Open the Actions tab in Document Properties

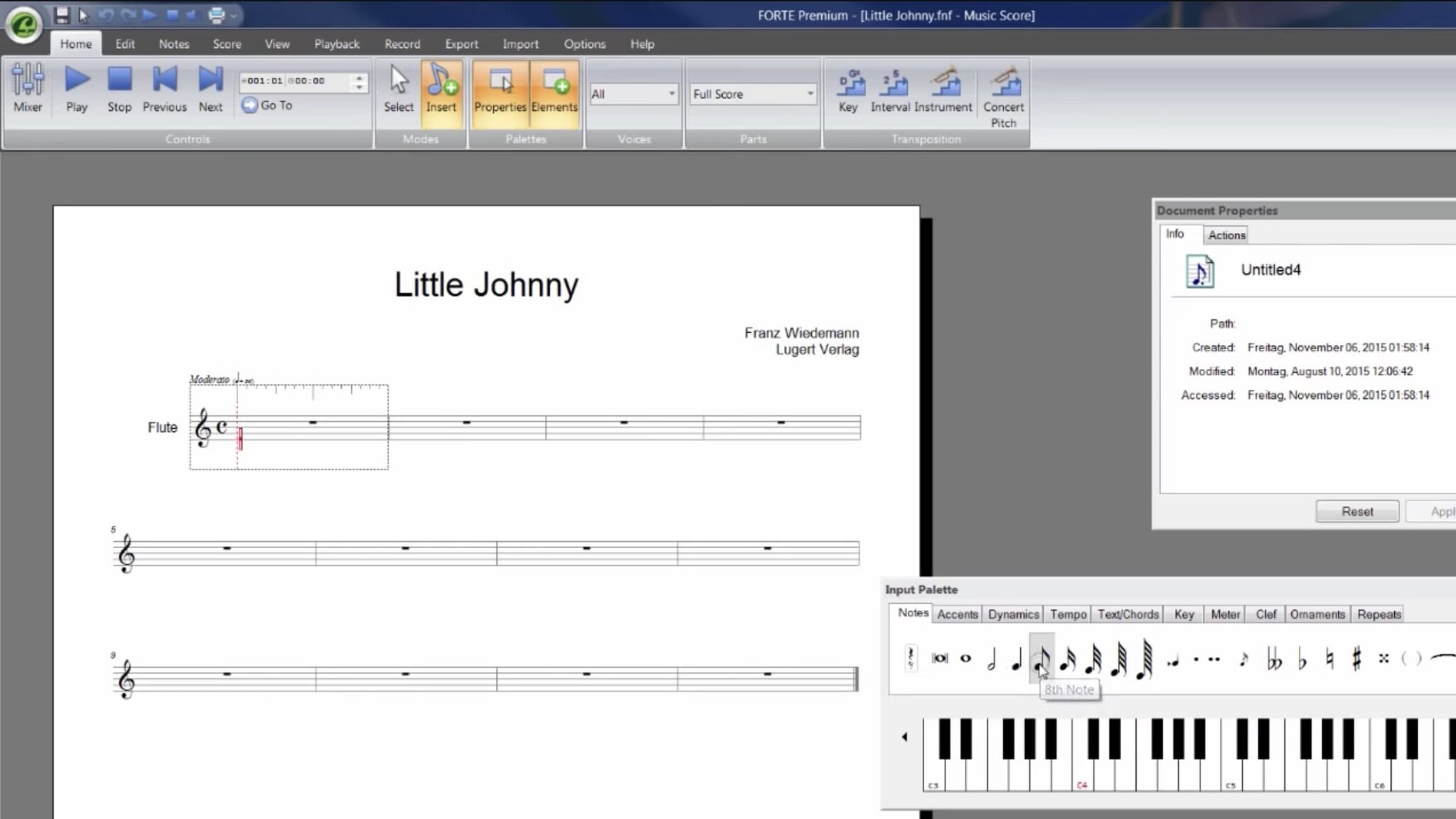(1227, 235)
